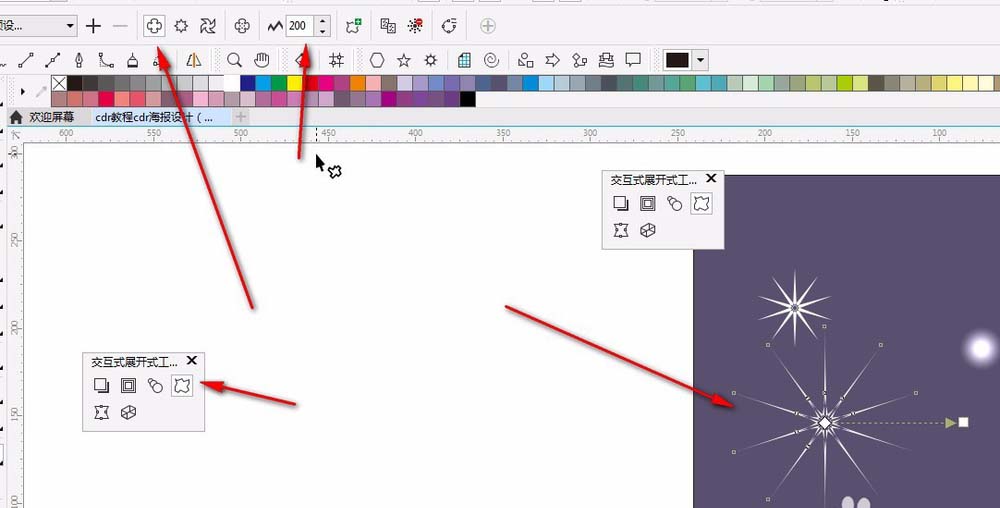This screenshot has height=508, width=1000.
Task: Select the spiral tool
Action: (x=492, y=61)
